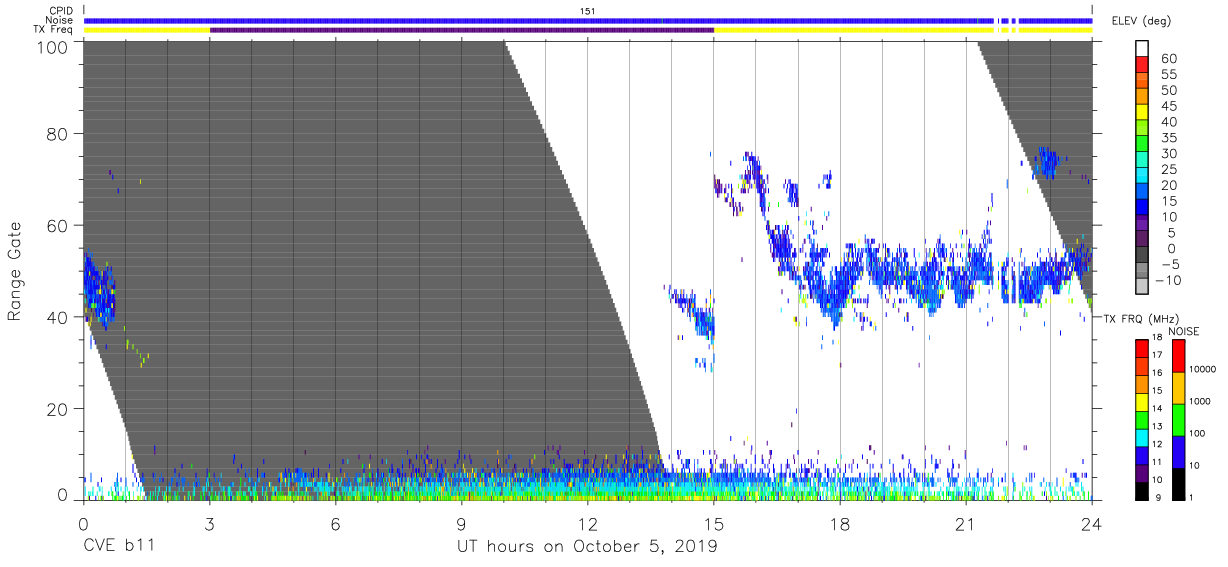This screenshot has height=567, width=1228.
Task: Click the 50 label on ELEV colorbar
Action: [1168, 91]
